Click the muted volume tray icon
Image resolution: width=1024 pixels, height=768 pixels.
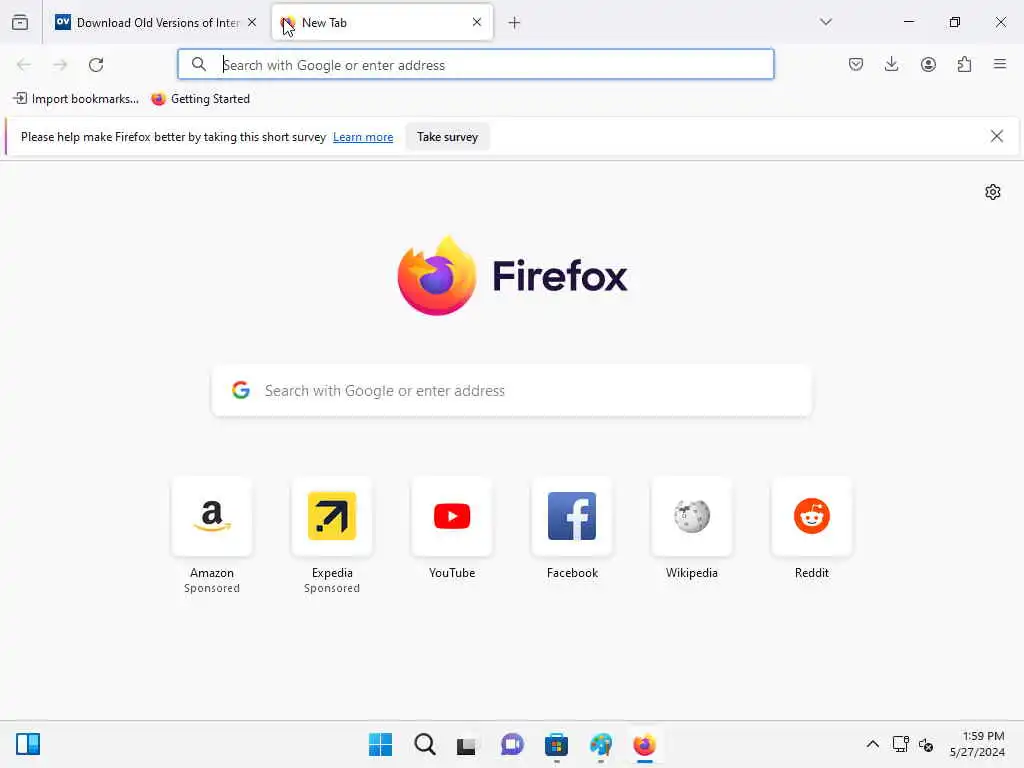point(925,744)
